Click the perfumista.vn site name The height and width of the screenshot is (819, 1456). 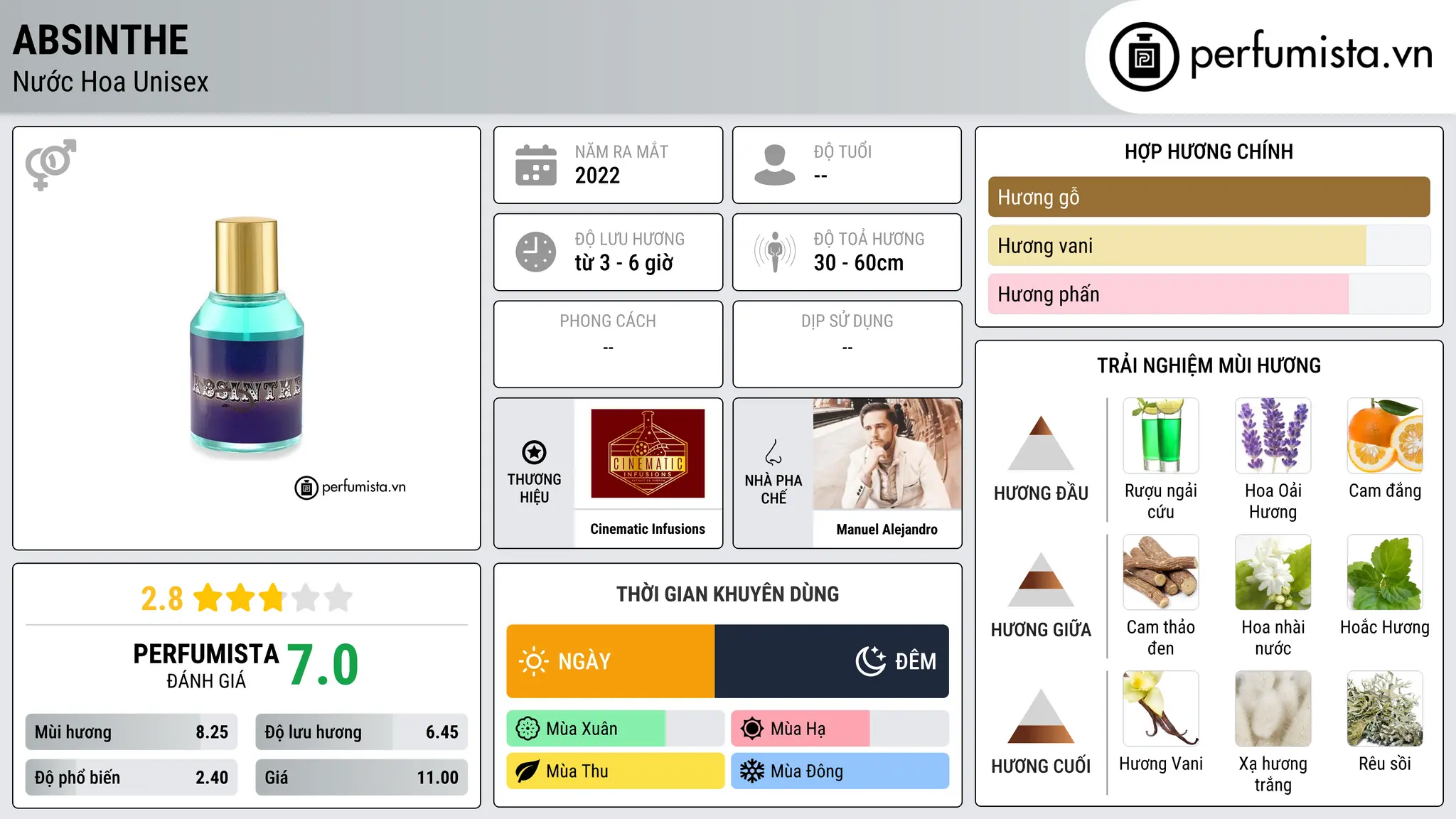tap(1312, 54)
